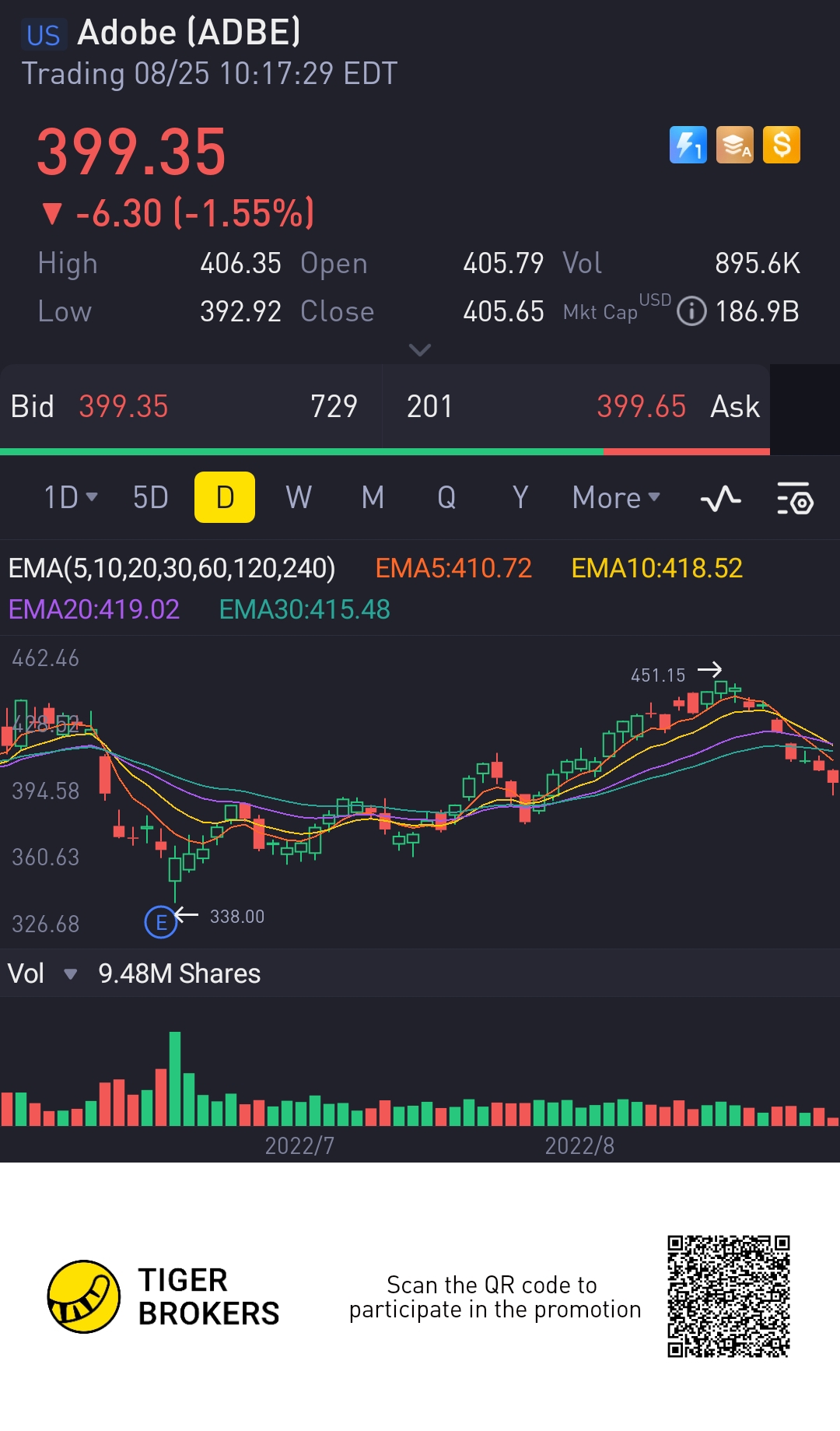Image resolution: width=840 pixels, height=1431 pixels.
Task: Switch to the 5D chart tab
Action: click(x=151, y=497)
